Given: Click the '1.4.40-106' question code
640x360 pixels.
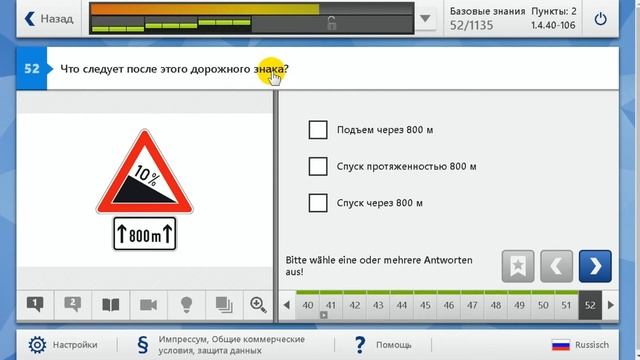Looking at the screenshot, I should pos(553,25).
